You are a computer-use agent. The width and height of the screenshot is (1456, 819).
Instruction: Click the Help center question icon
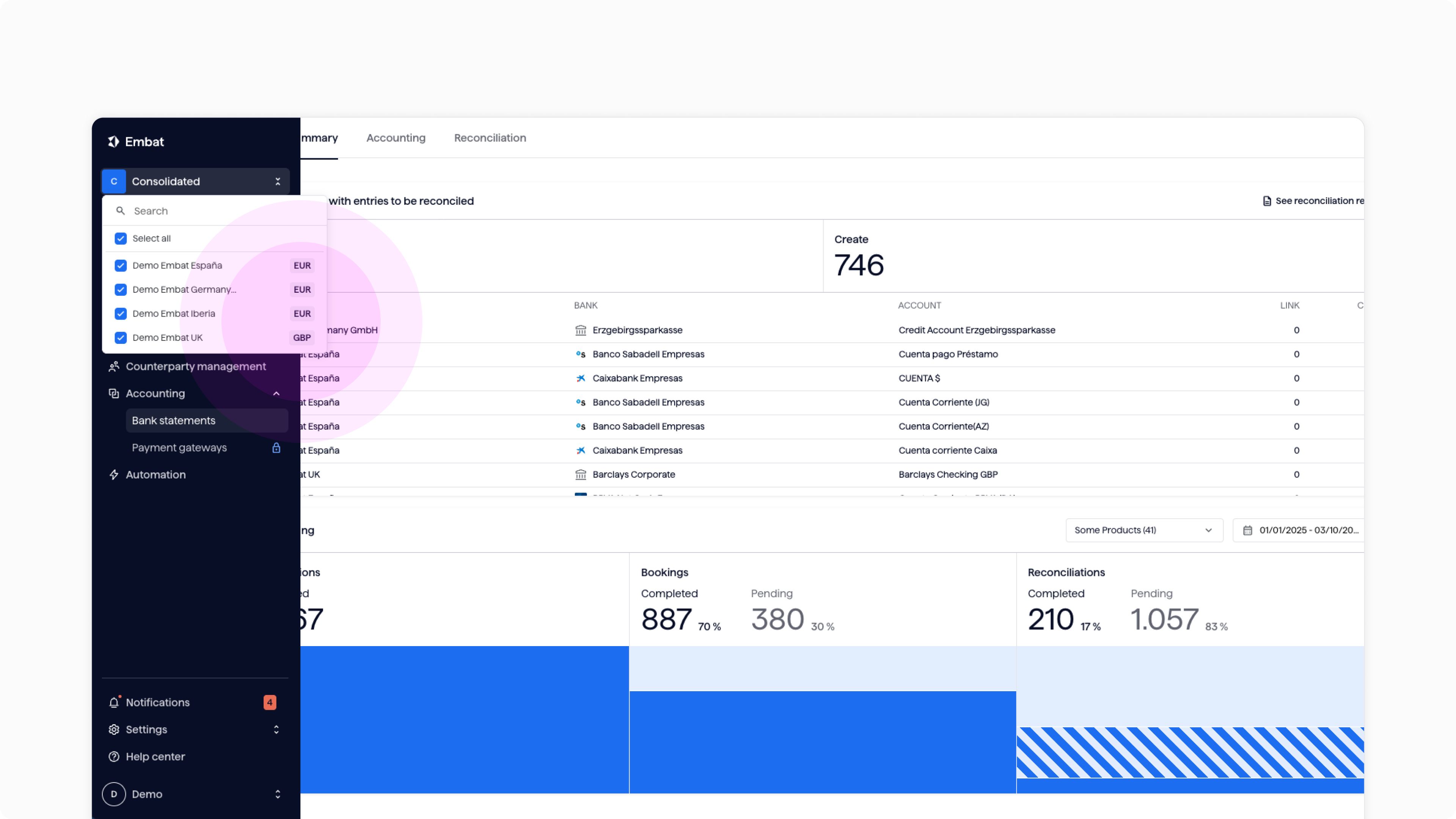coord(114,757)
